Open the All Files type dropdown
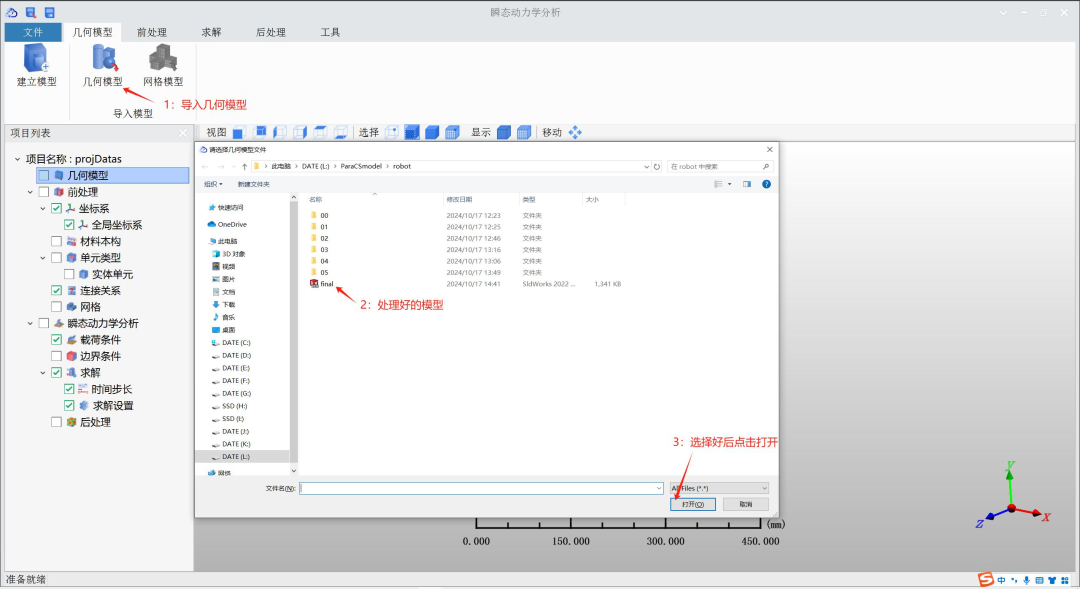Screen dimensions: 1080x589 point(719,488)
